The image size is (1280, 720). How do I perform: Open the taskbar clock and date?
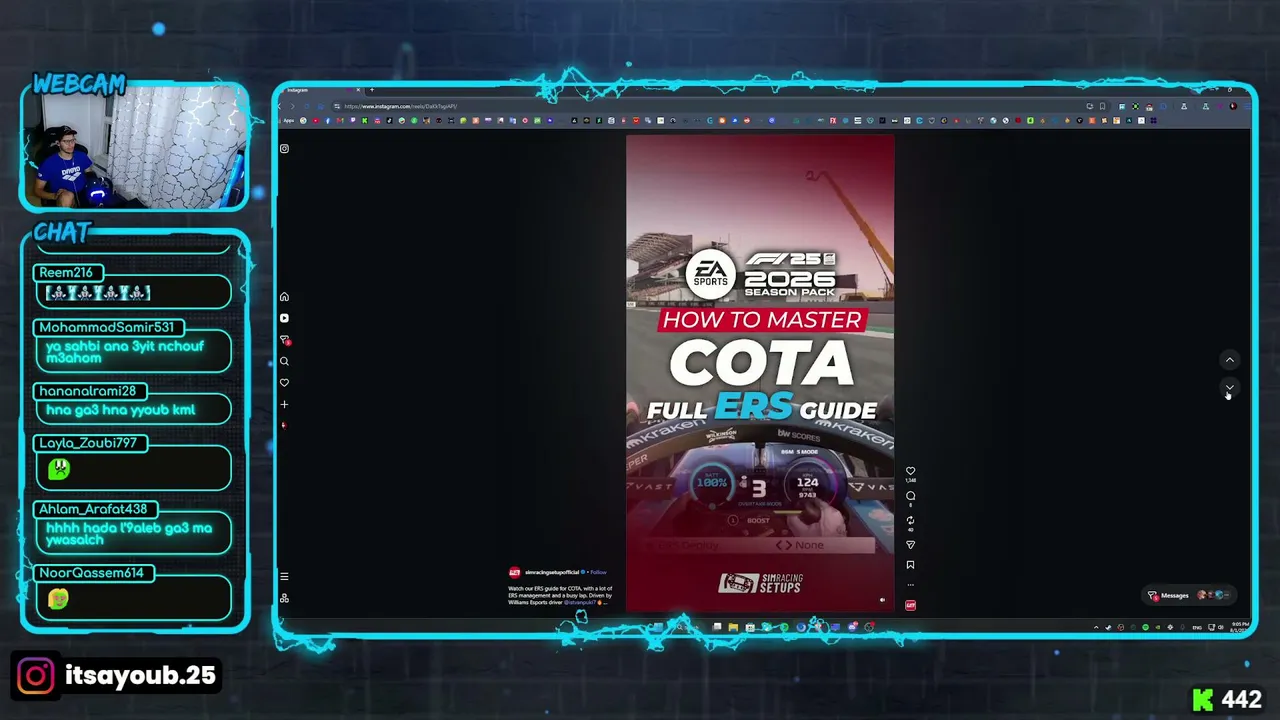(1241, 627)
